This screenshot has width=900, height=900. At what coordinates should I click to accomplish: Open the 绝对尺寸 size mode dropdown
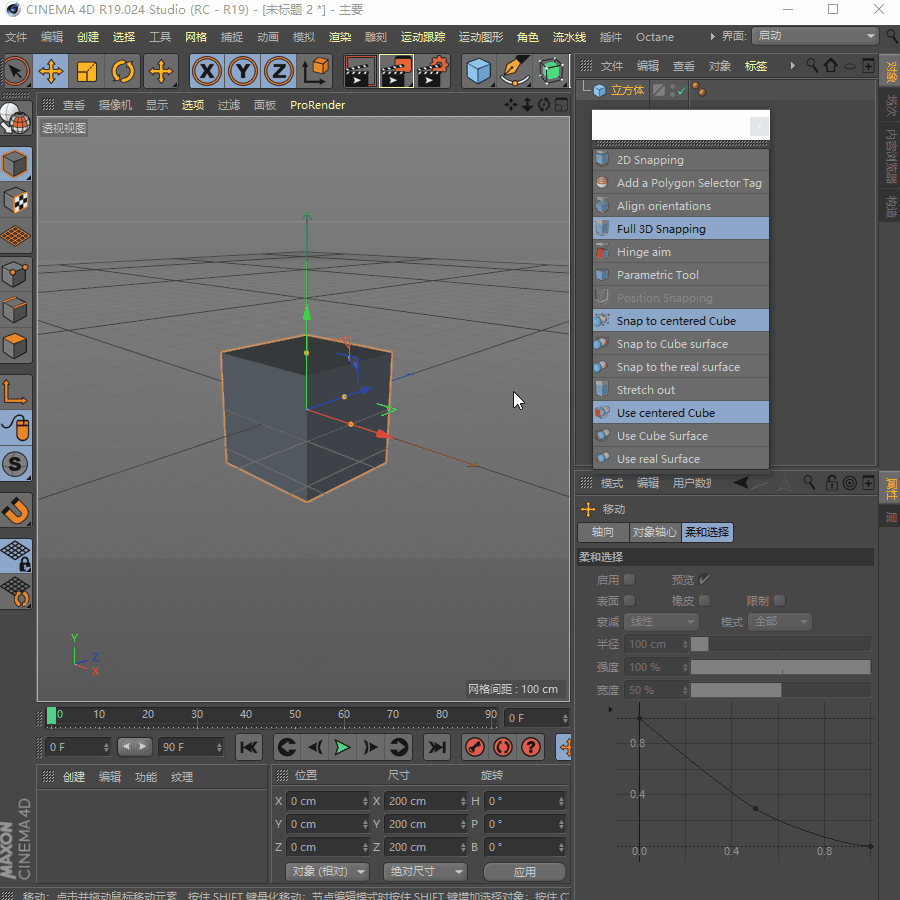click(426, 872)
